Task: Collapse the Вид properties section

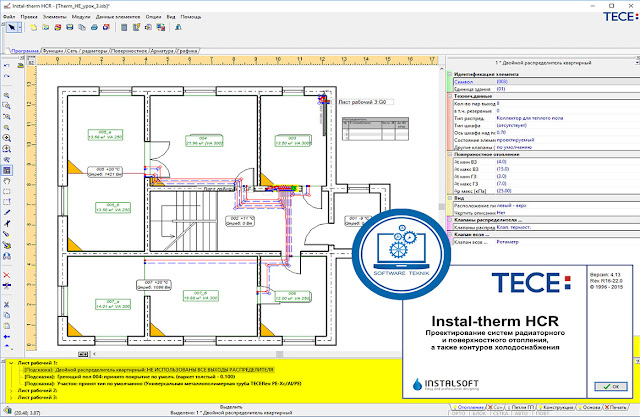Action: coord(449,198)
